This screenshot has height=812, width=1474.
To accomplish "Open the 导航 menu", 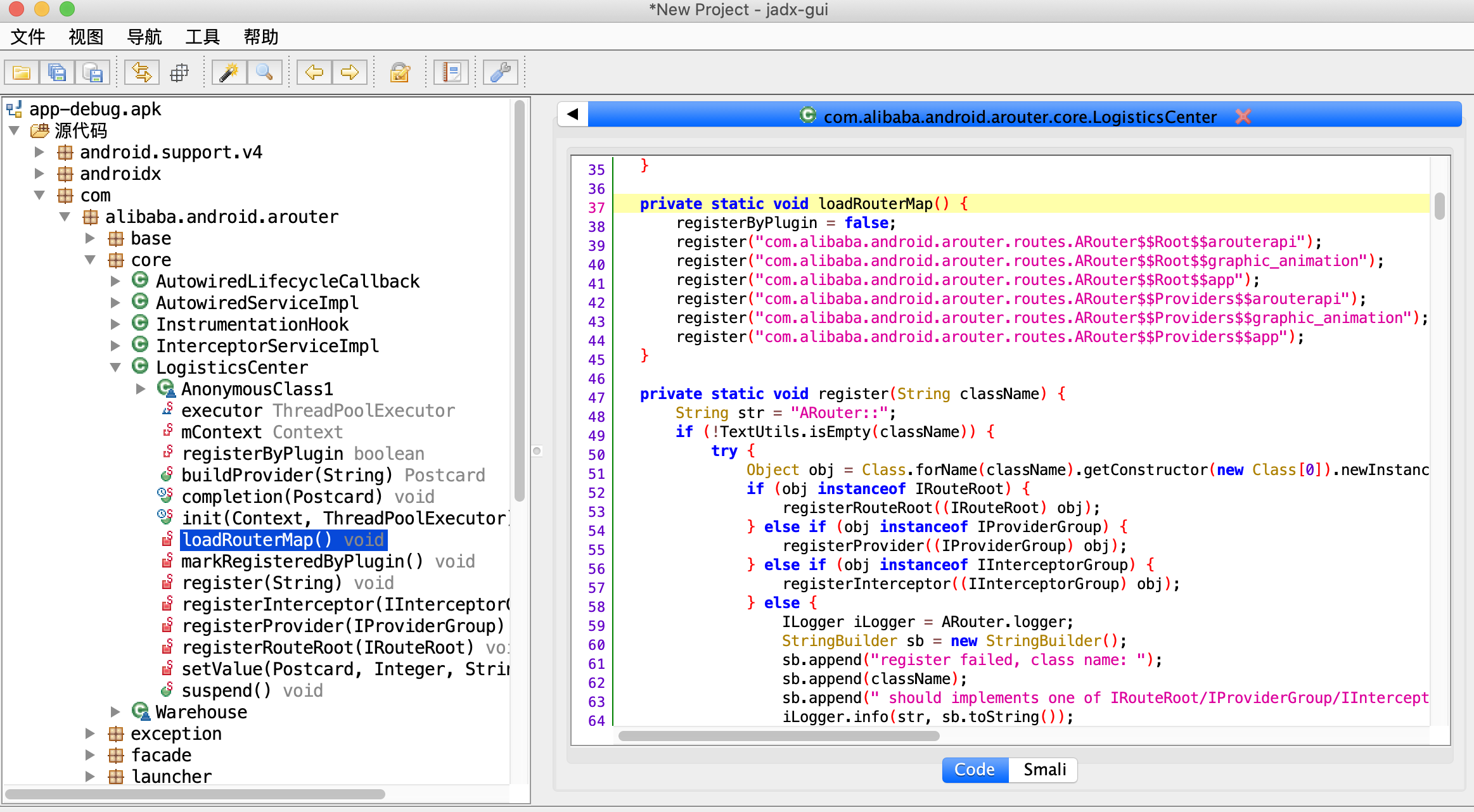I will pos(144,37).
